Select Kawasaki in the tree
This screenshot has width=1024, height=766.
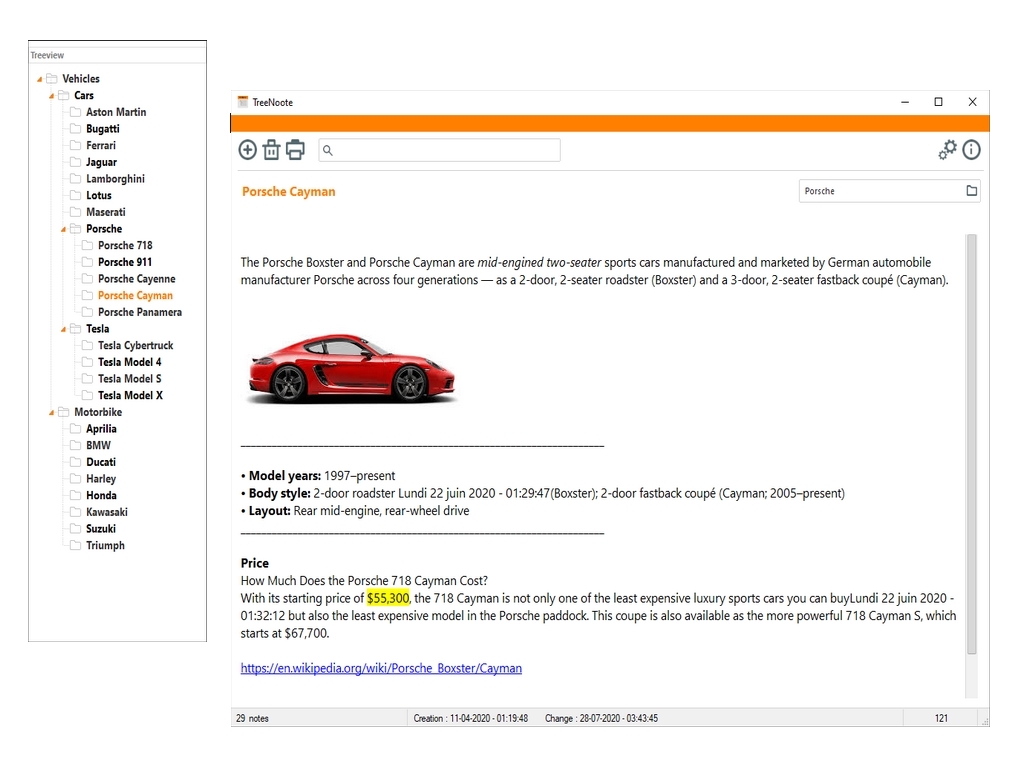(106, 512)
